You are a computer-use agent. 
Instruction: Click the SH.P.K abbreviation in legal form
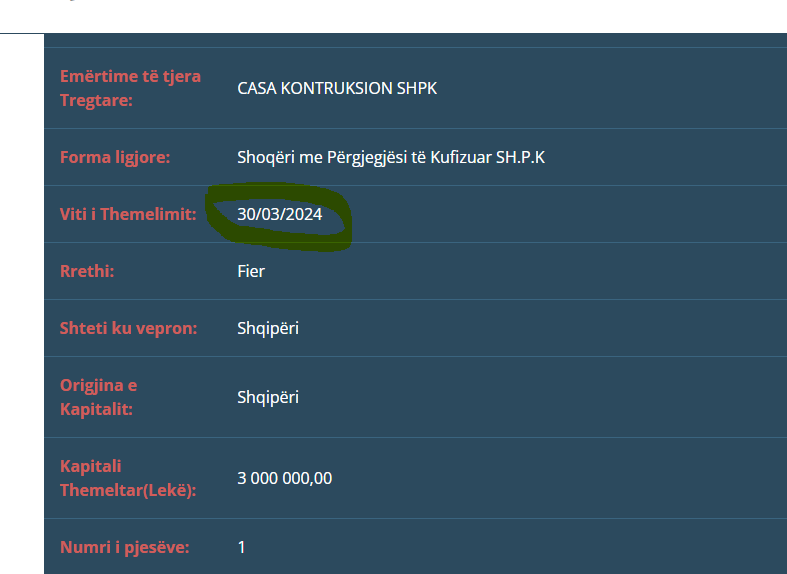click(520, 158)
